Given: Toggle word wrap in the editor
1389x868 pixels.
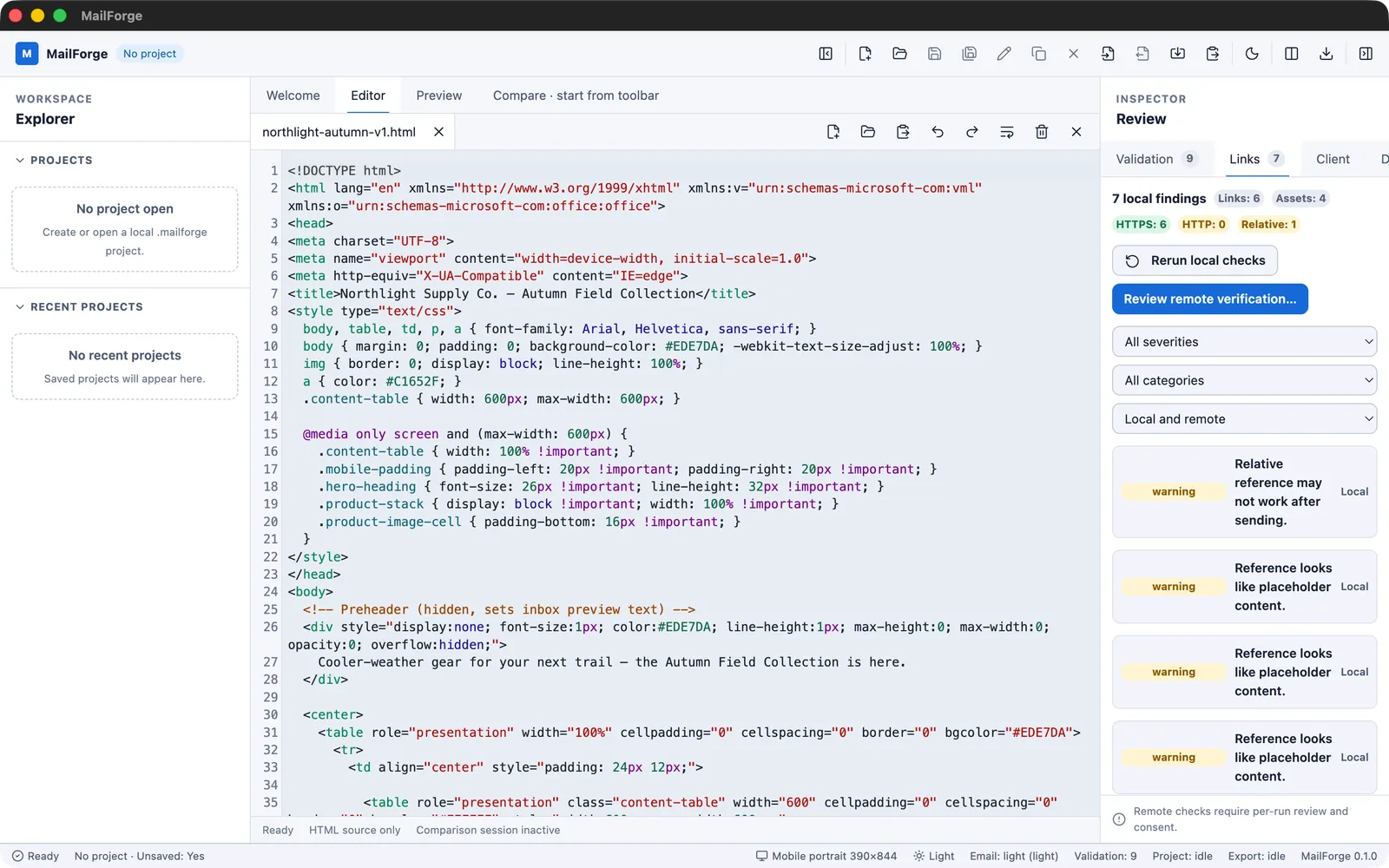Looking at the screenshot, I should [x=1007, y=132].
